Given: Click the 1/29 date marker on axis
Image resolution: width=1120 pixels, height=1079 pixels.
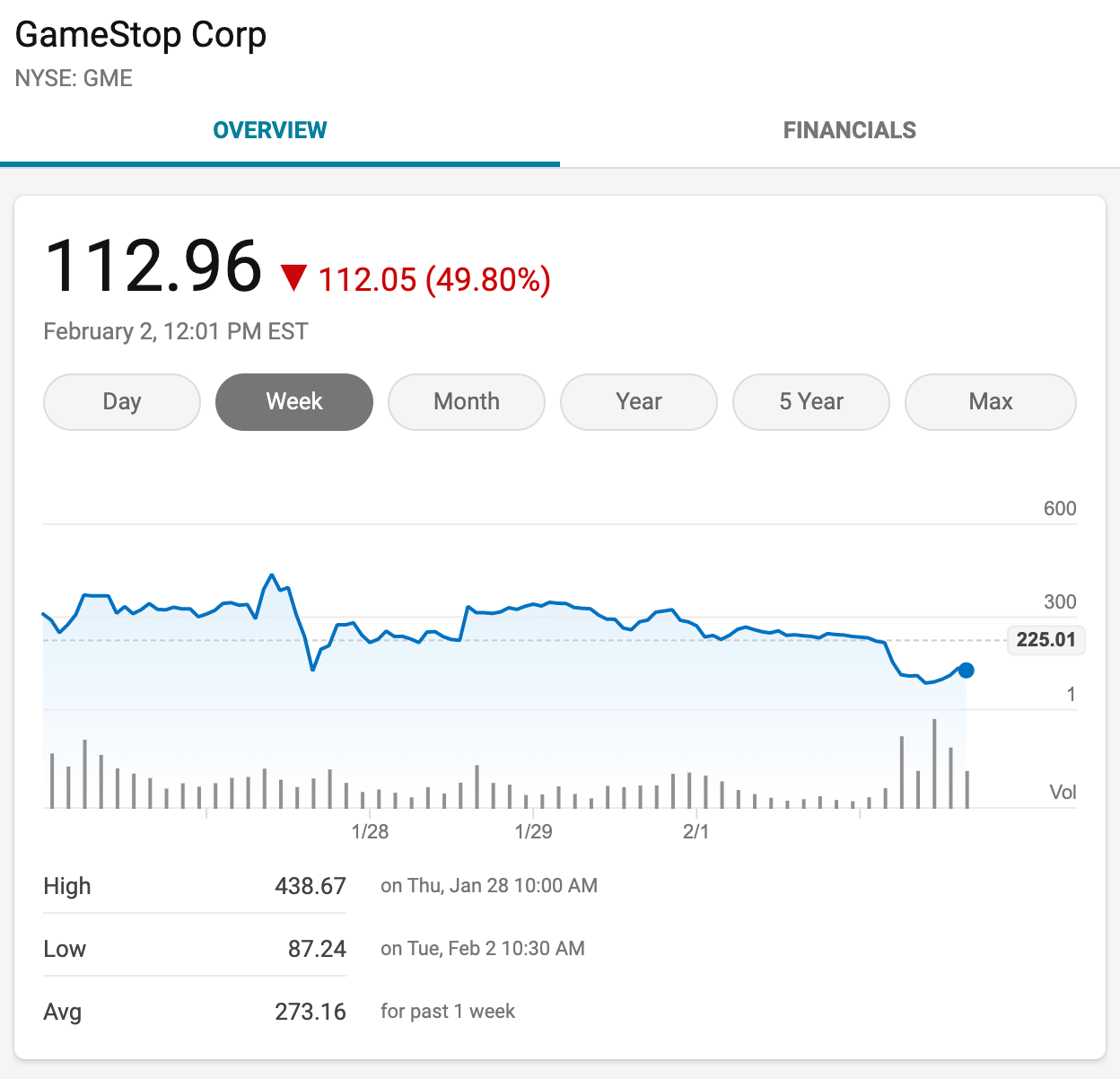Looking at the screenshot, I should pos(533,831).
